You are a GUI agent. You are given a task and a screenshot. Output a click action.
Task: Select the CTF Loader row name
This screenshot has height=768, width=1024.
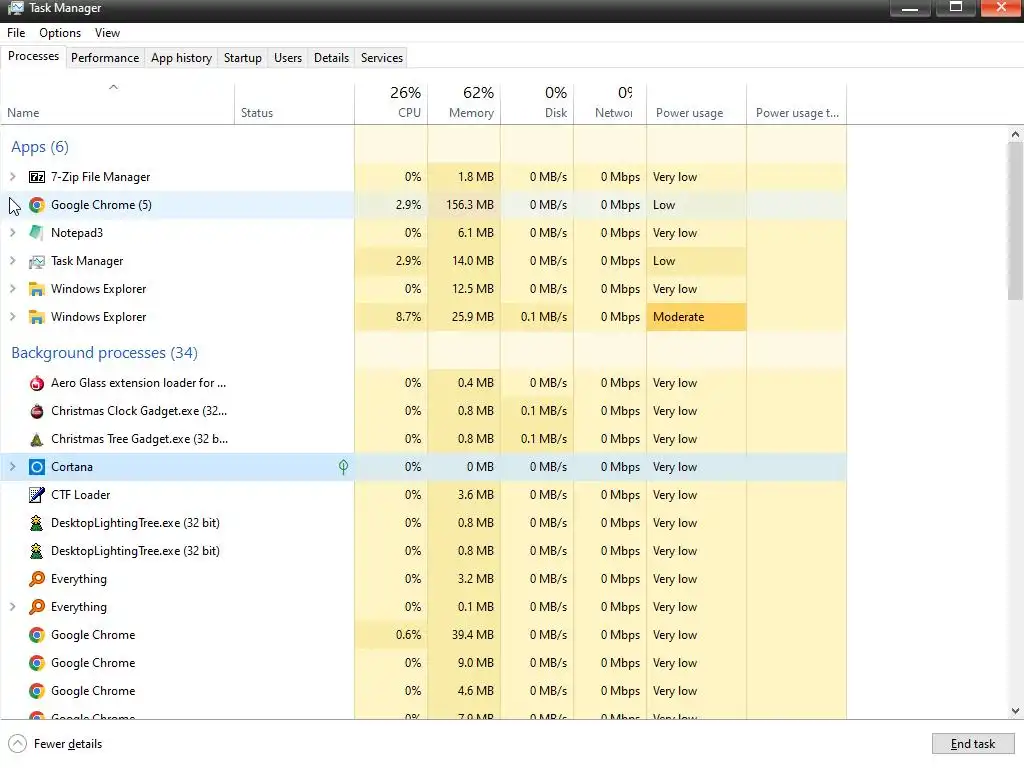pos(81,495)
